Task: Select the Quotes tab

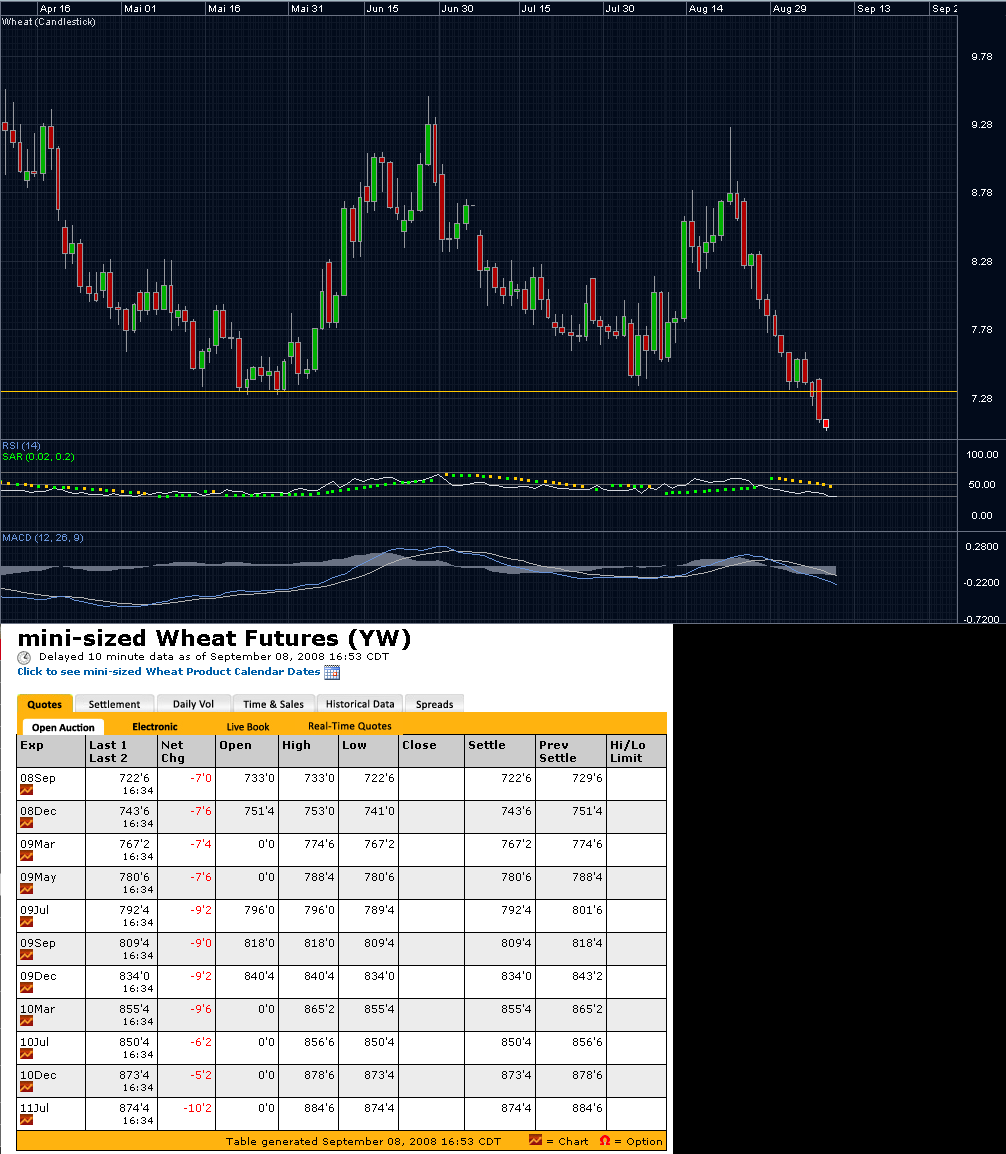Action: pos(44,704)
